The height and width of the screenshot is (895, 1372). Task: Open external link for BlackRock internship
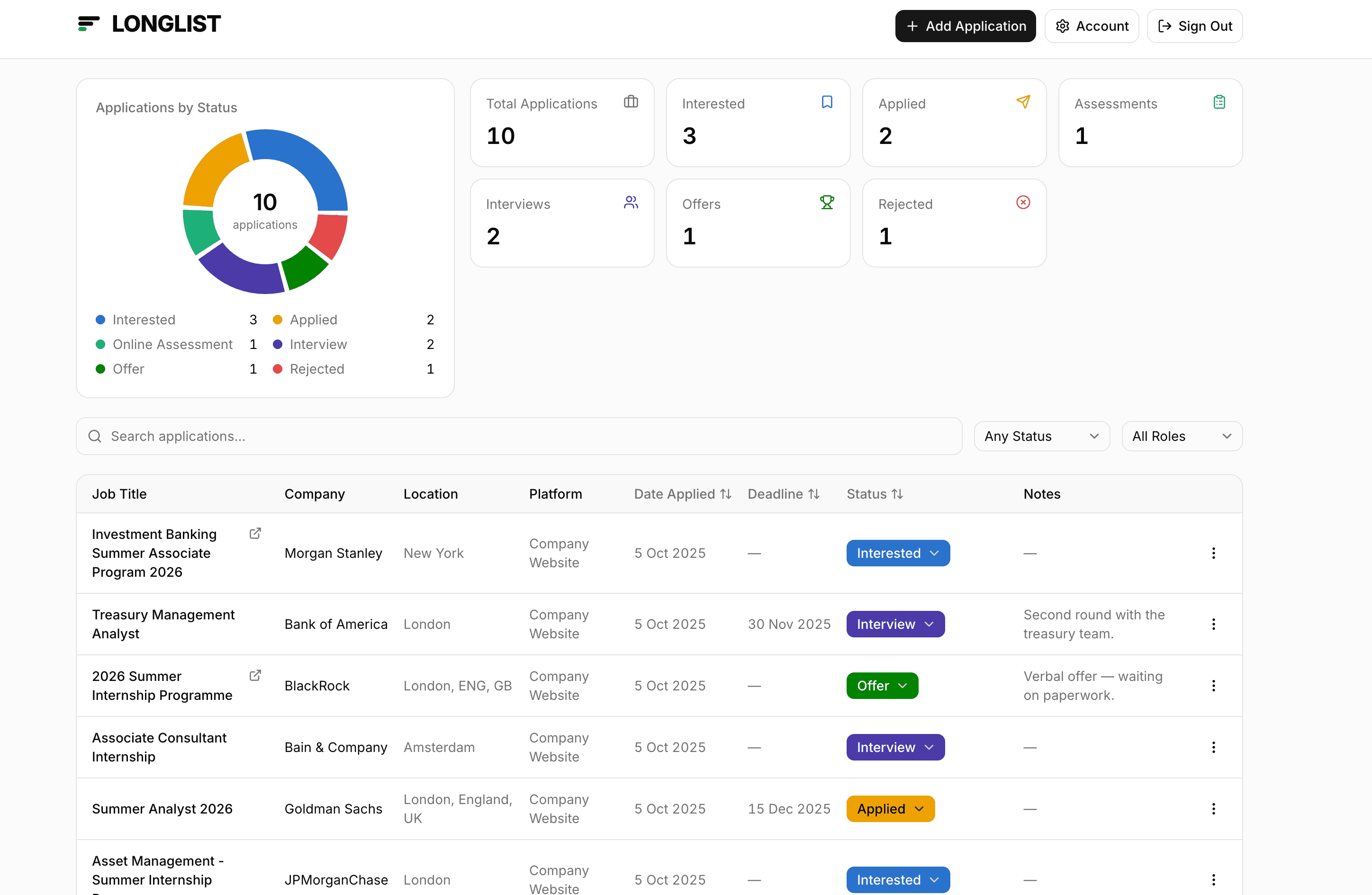pyautogui.click(x=255, y=675)
